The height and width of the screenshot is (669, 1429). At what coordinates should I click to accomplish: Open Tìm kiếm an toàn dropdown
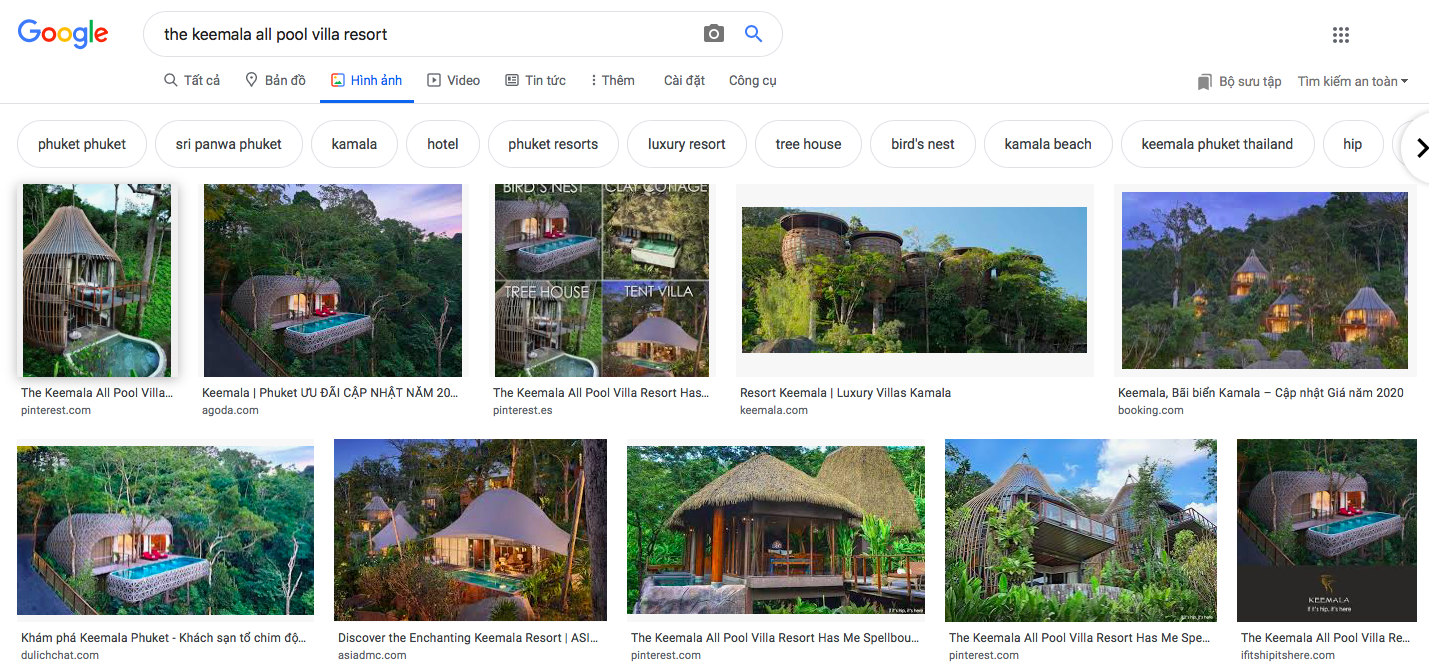click(x=1352, y=81)
